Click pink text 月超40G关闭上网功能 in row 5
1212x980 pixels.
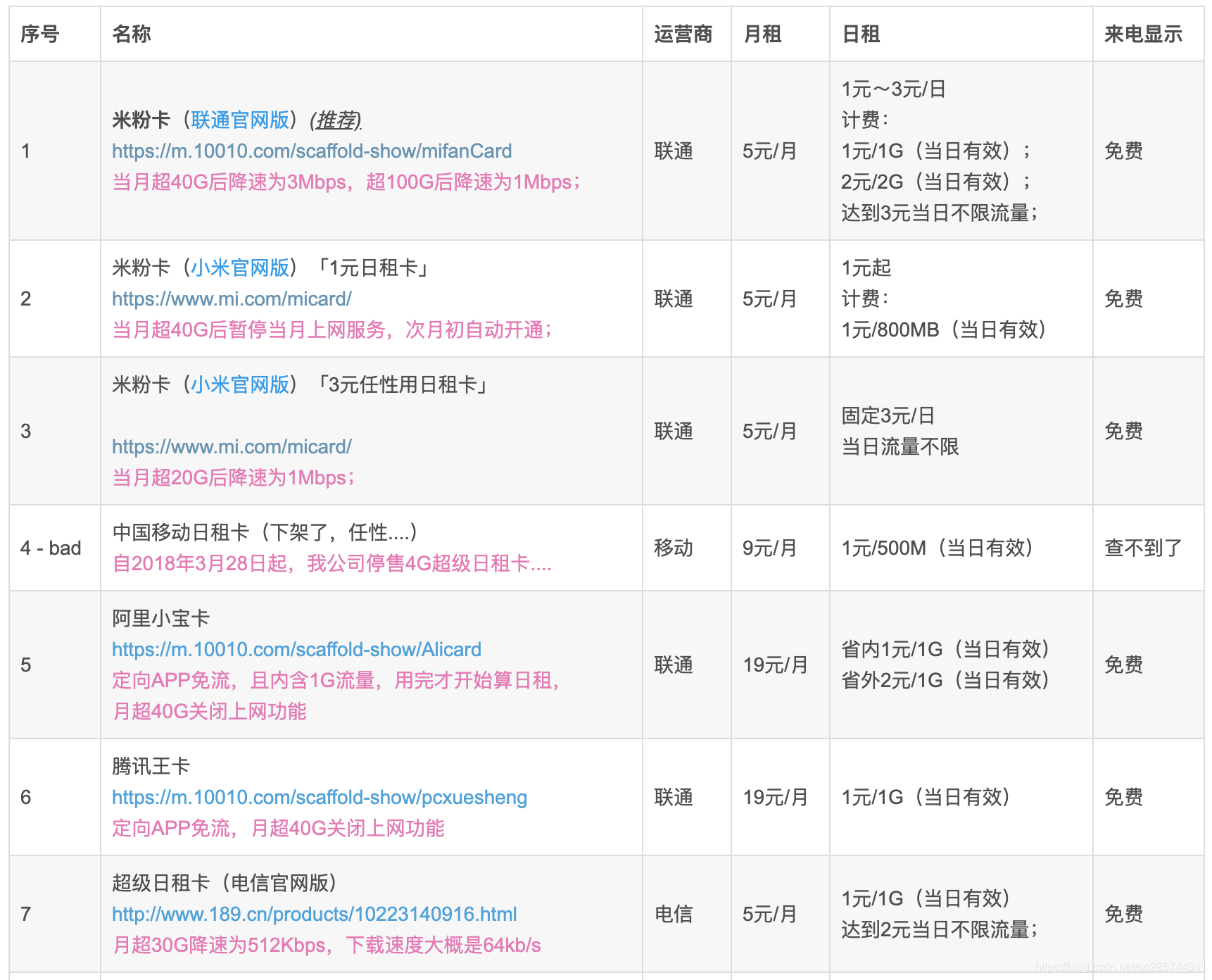pos(209,712)
